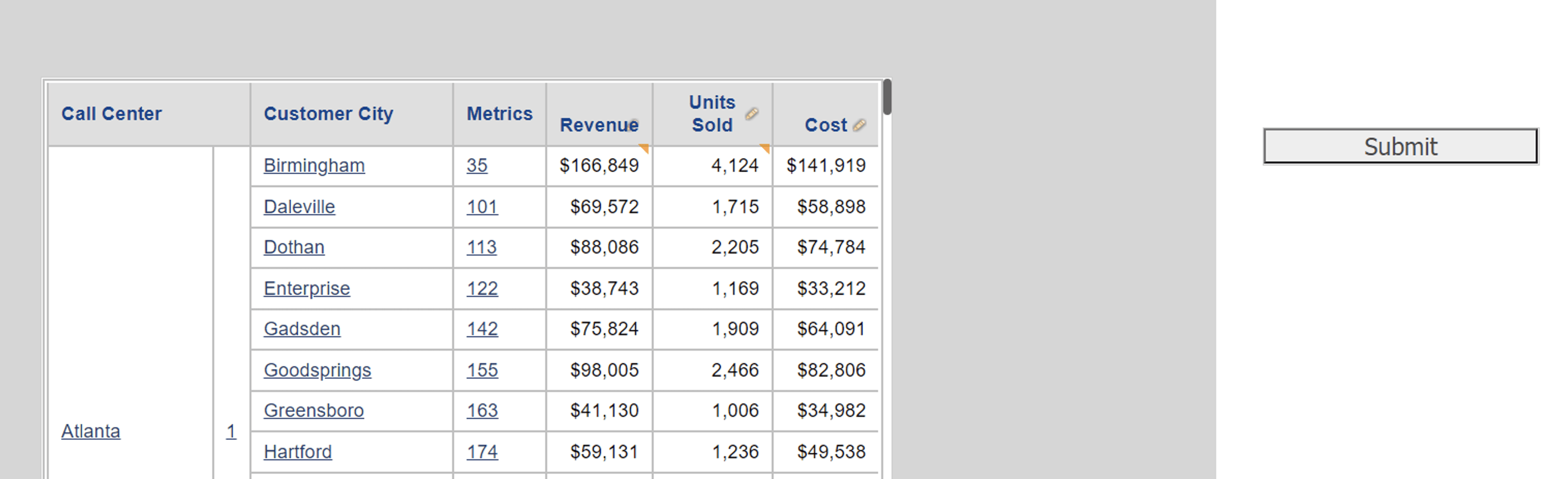Click the Cost column header

click(825, 114)
